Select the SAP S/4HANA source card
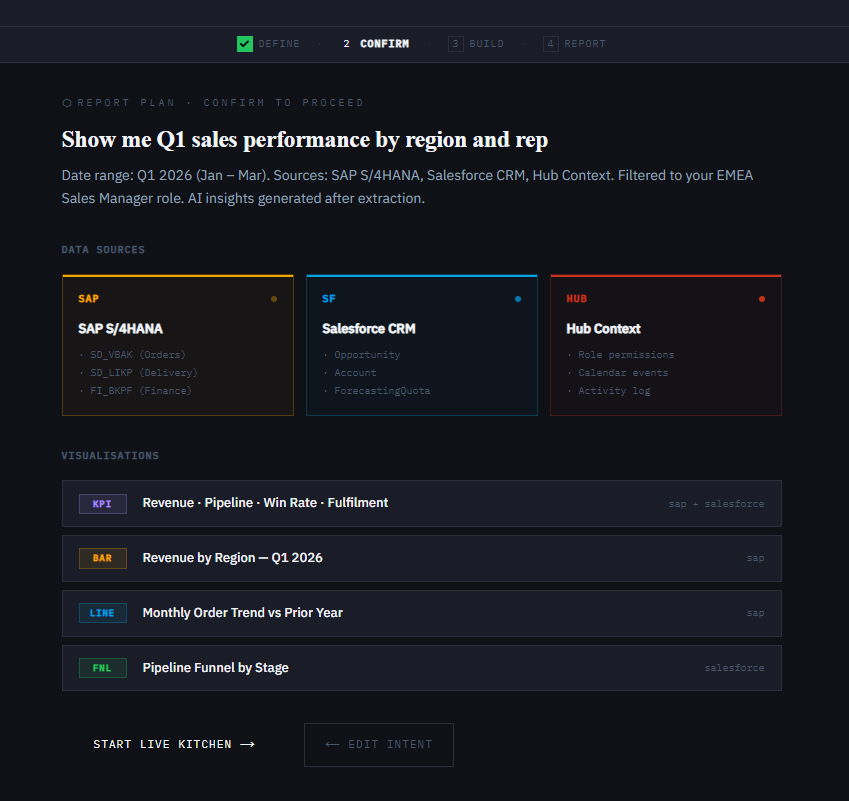849x801 pixels. (x=178, y=346)
